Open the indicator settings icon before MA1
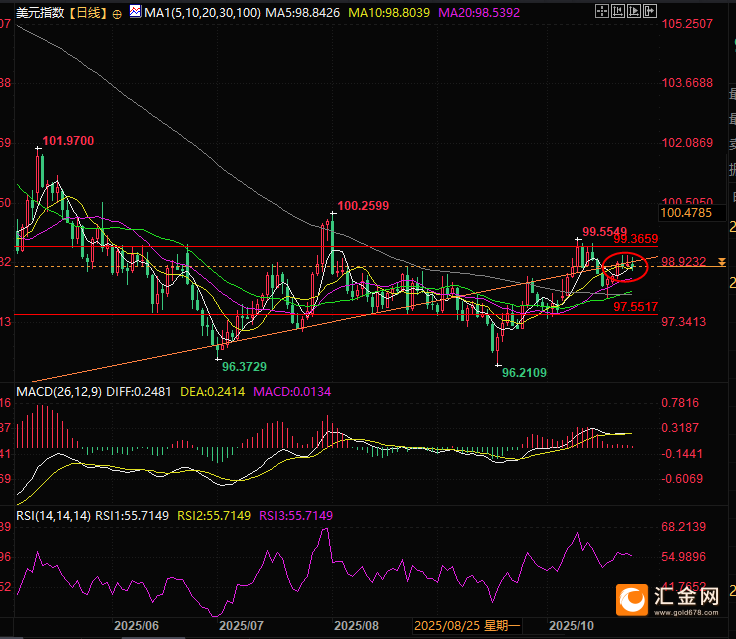The height and width of the screenshot is (639, 736). [135, 11]
